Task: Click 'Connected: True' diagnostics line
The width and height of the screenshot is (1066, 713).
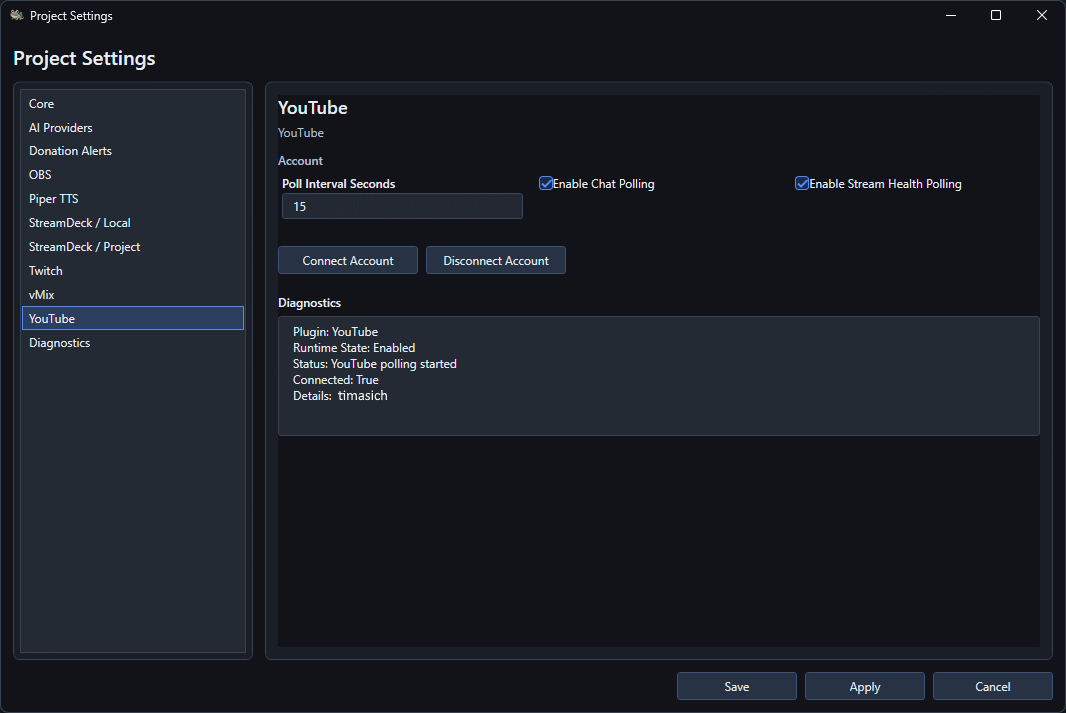Action: click(336, 380)
